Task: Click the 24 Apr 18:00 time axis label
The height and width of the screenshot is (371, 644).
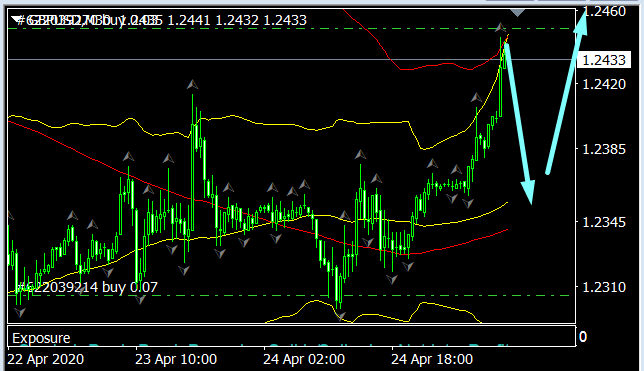Action: [x=432, y=359]
